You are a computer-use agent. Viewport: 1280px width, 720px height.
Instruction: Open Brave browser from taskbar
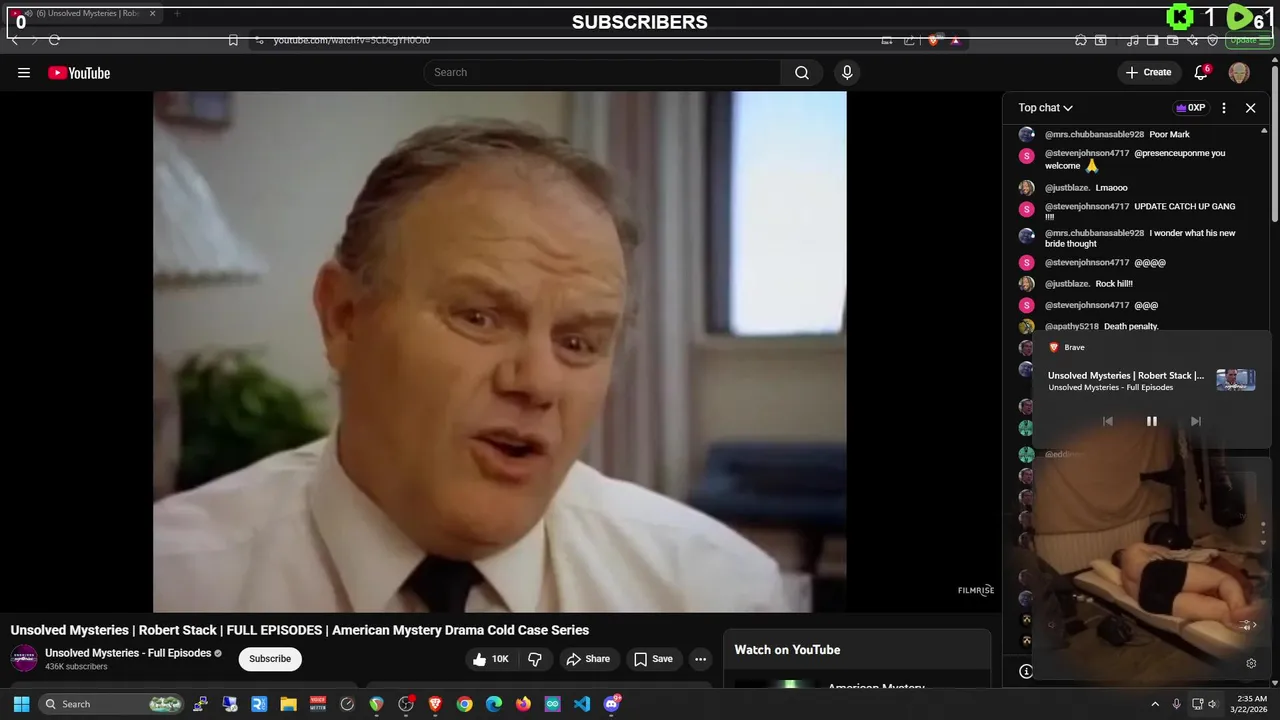tap(435, 704)
